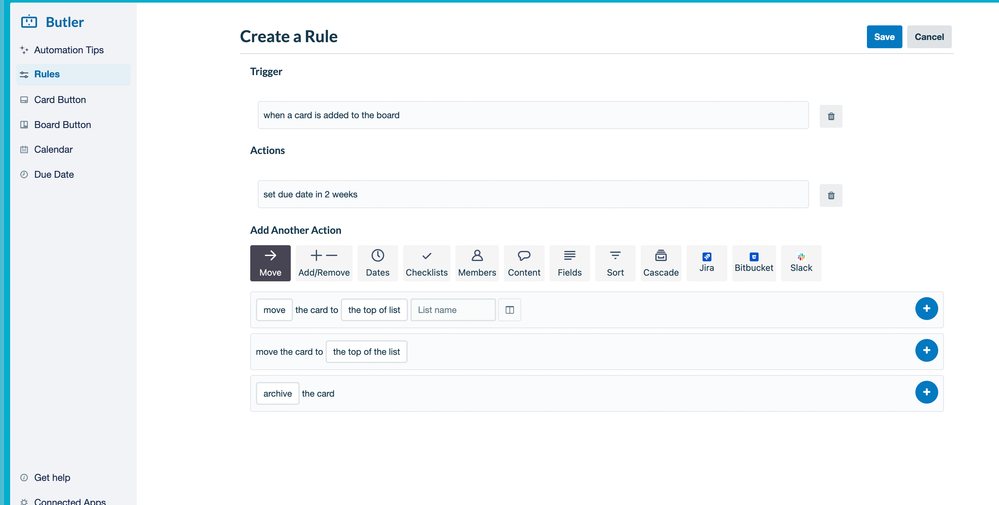Open the Content action tab

[x=524, y=263]
